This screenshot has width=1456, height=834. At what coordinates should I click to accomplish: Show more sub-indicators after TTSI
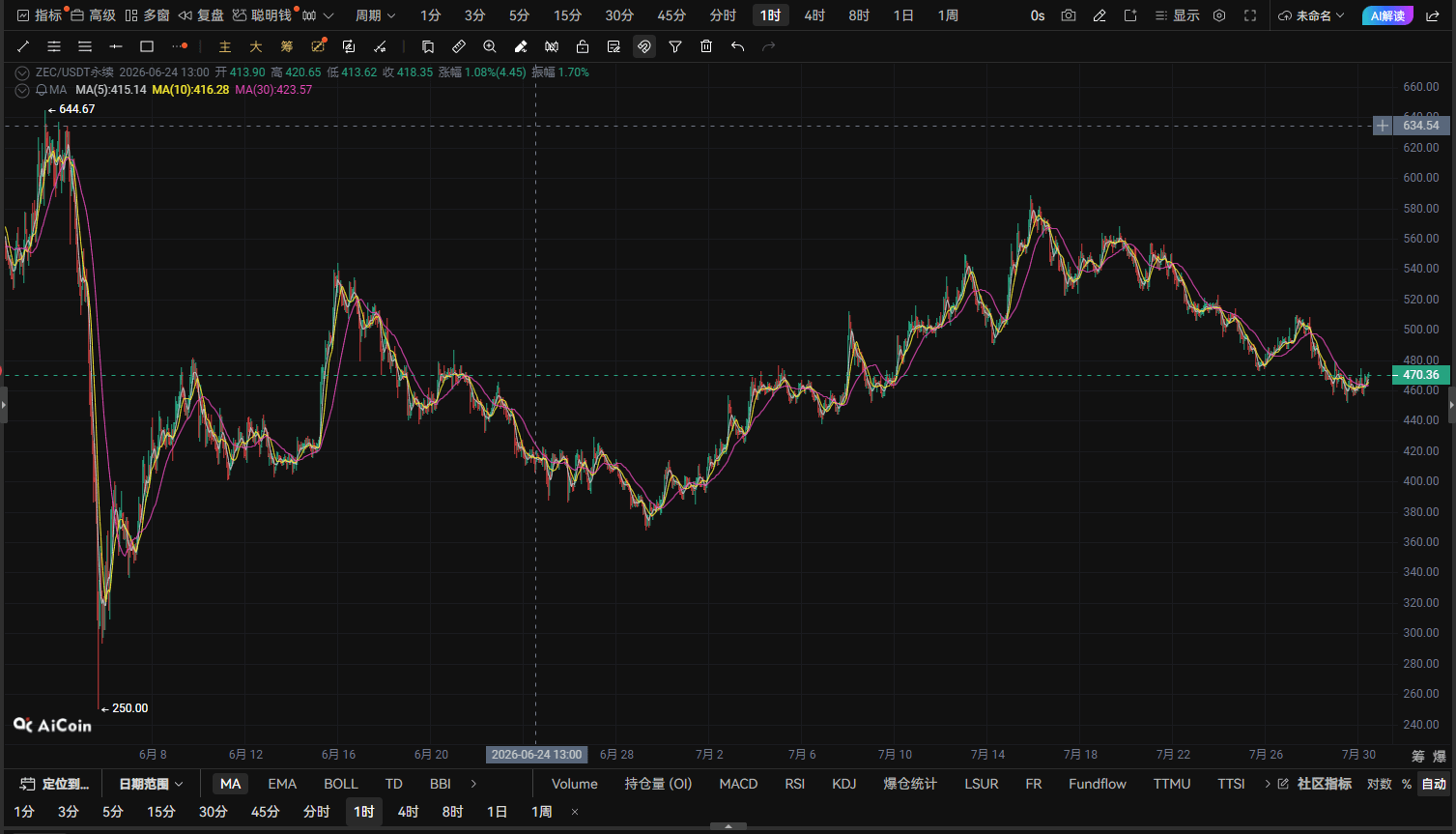click(1267, 784)
